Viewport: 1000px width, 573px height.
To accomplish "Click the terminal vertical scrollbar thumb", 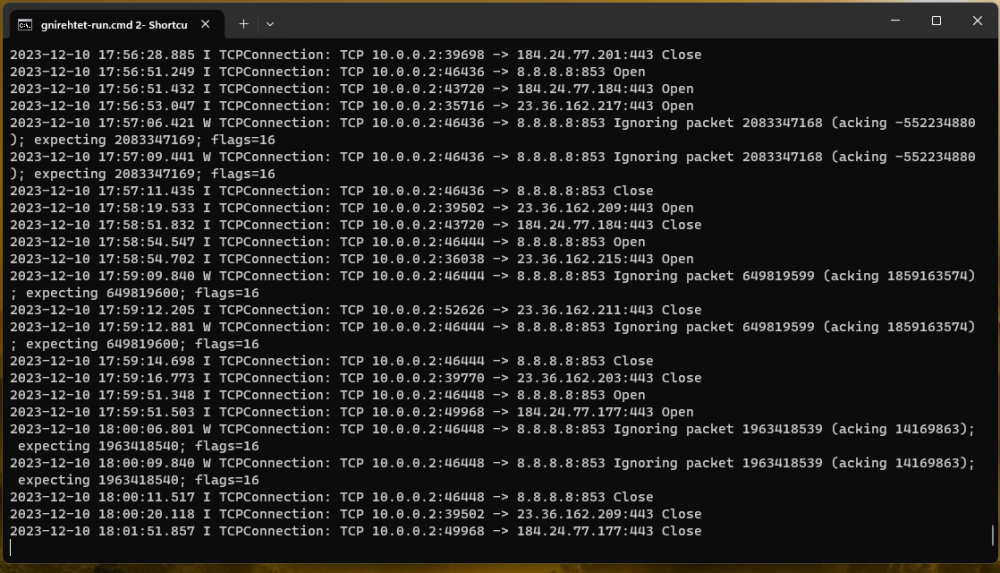I will click(993, 535).
